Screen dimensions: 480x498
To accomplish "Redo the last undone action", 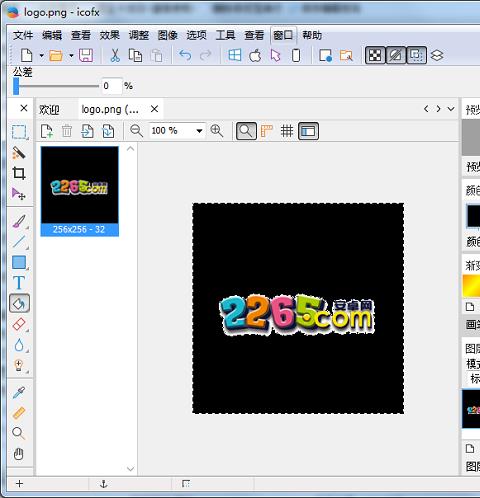I will click(x=206, y=55).
